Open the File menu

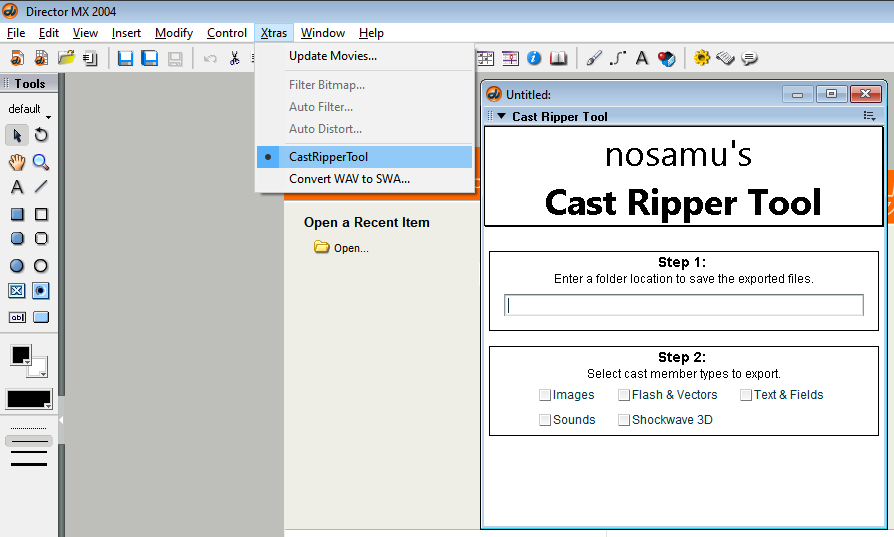pyautogui.click(x=16, y=33)
